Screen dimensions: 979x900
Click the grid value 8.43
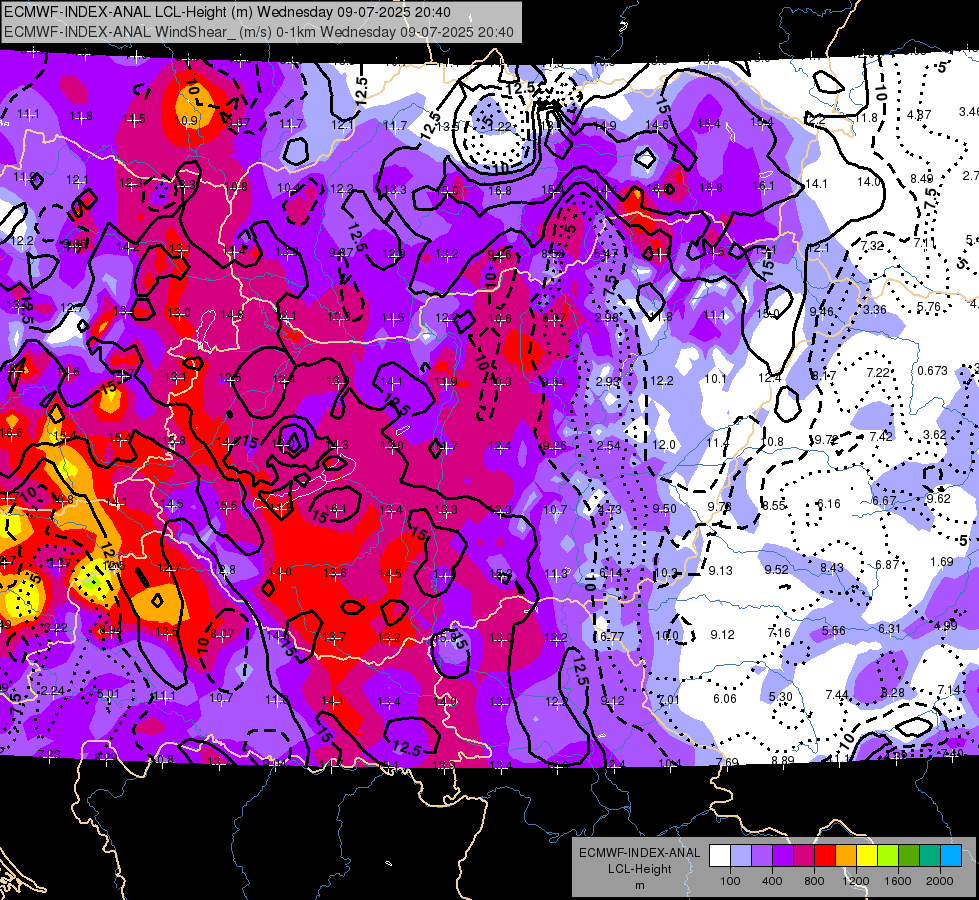(832, 567)
